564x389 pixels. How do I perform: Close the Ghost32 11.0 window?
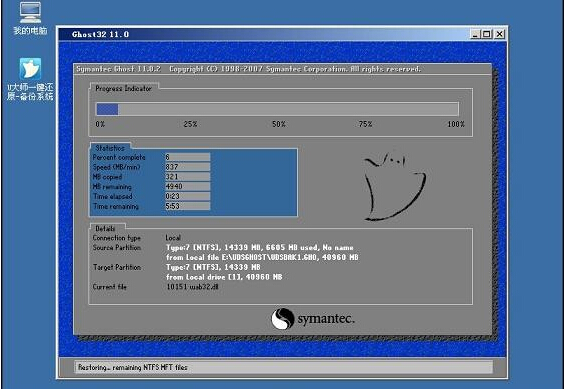click(x=500, y=34)
